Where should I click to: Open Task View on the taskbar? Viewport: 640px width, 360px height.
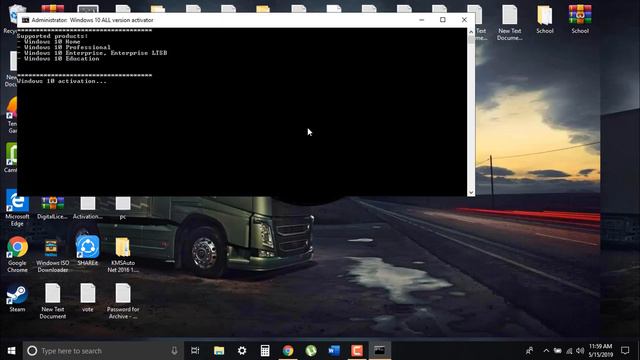click(195, 350)
